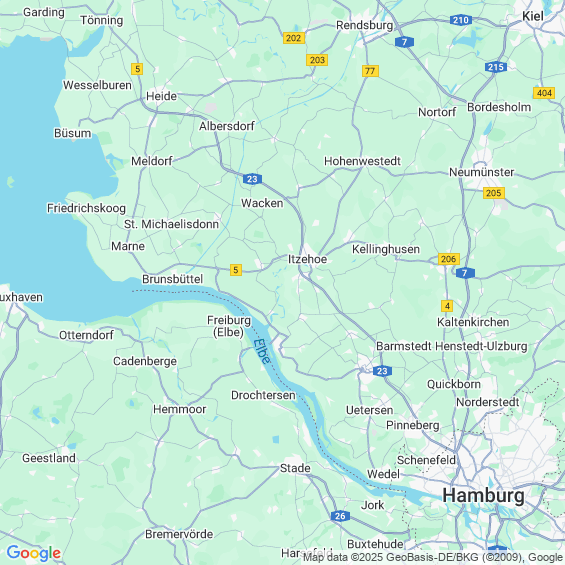Select the Hamburg city label
Screen dimensions: 565x565
483,495
